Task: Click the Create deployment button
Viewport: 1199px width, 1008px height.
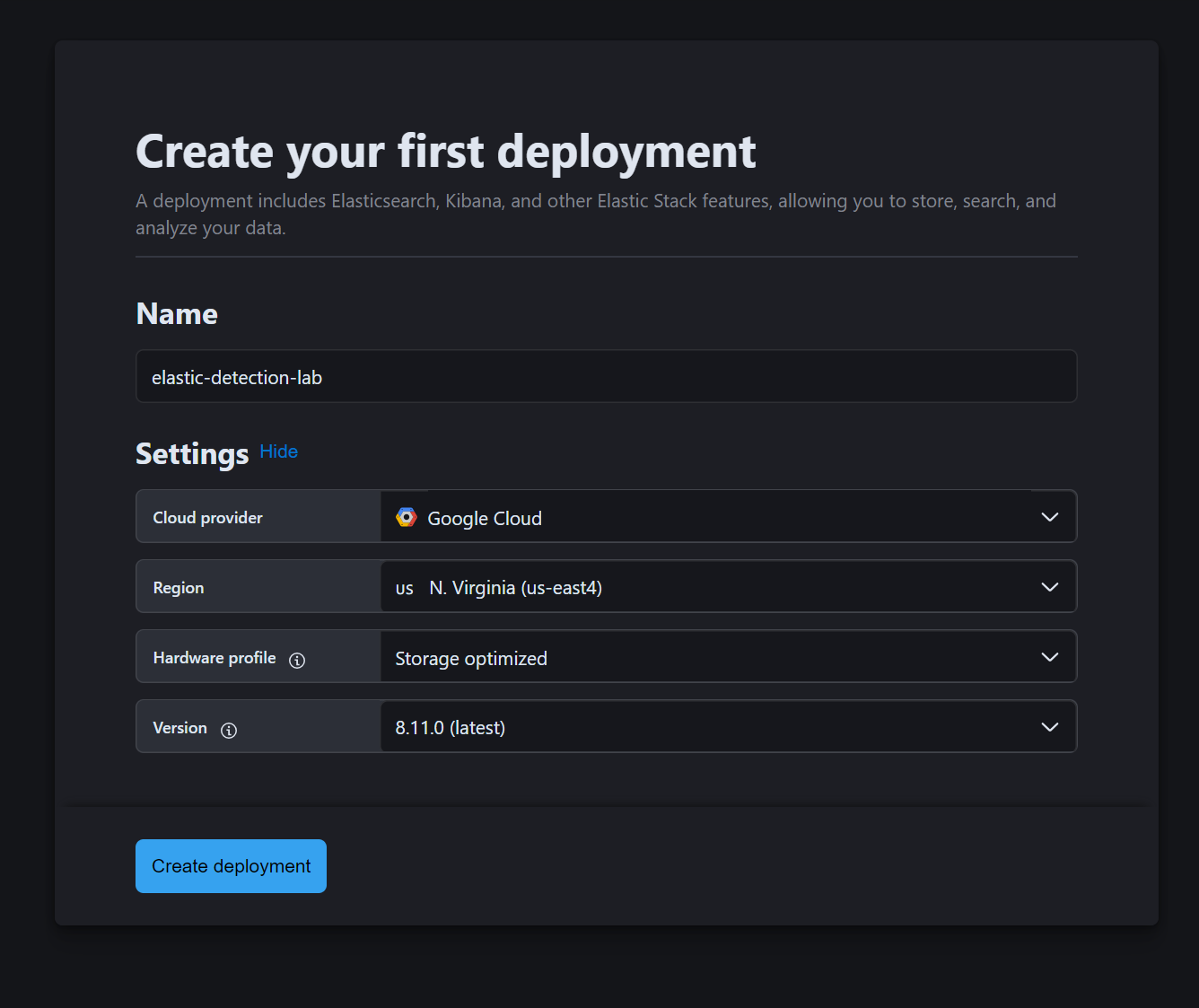Action: click(x=231, y=866)
